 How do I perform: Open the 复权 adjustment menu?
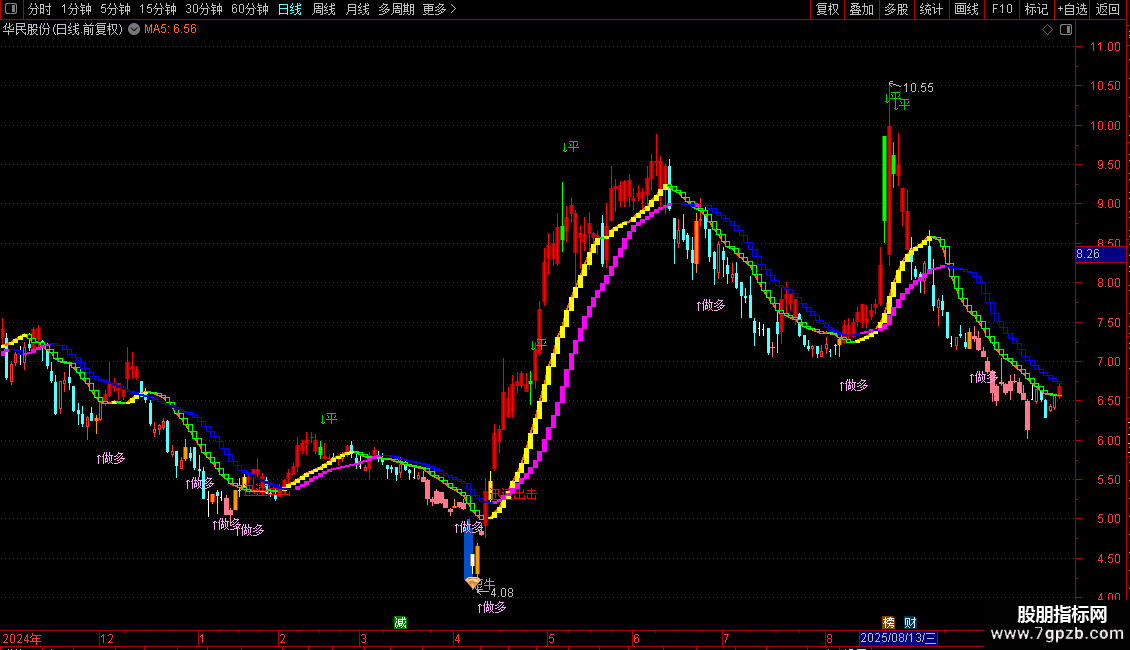click(x=827, y=9)
